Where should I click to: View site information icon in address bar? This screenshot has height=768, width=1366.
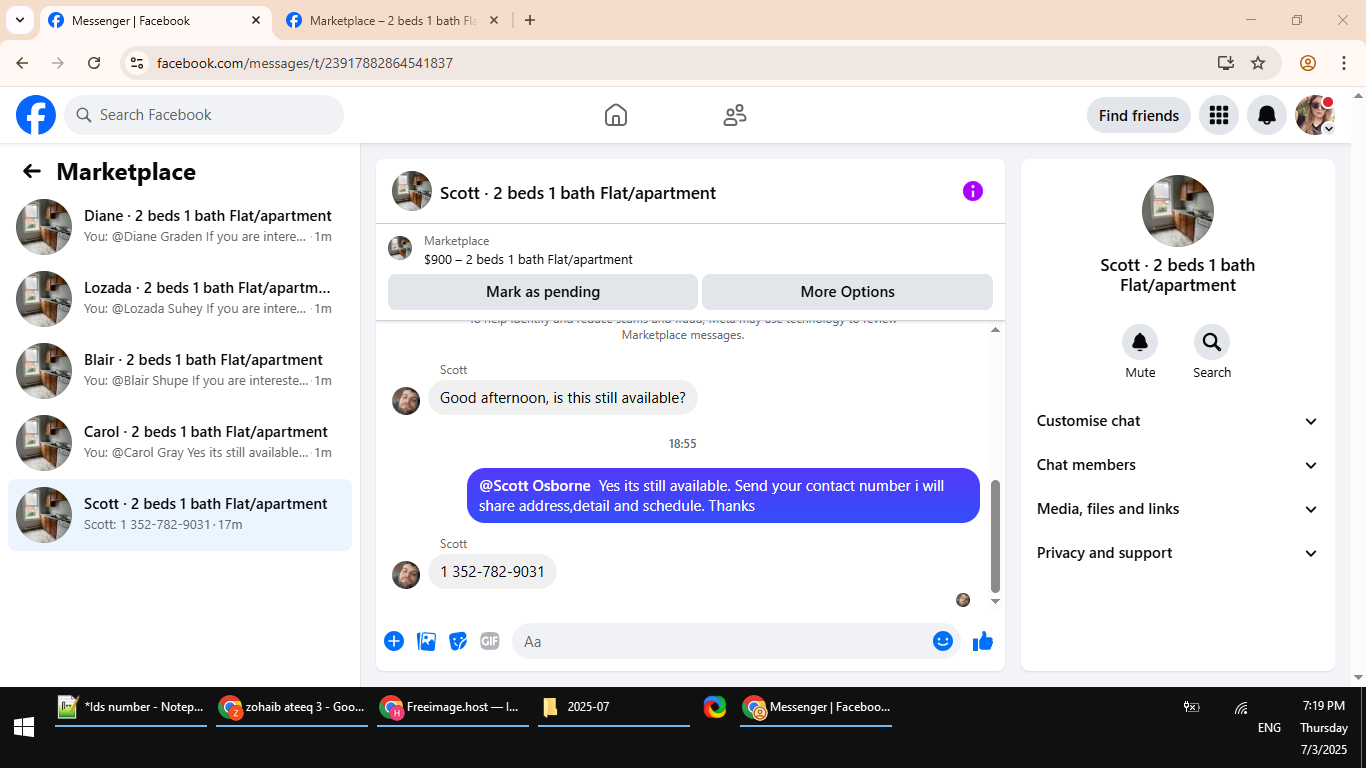(x=138, y=63)
